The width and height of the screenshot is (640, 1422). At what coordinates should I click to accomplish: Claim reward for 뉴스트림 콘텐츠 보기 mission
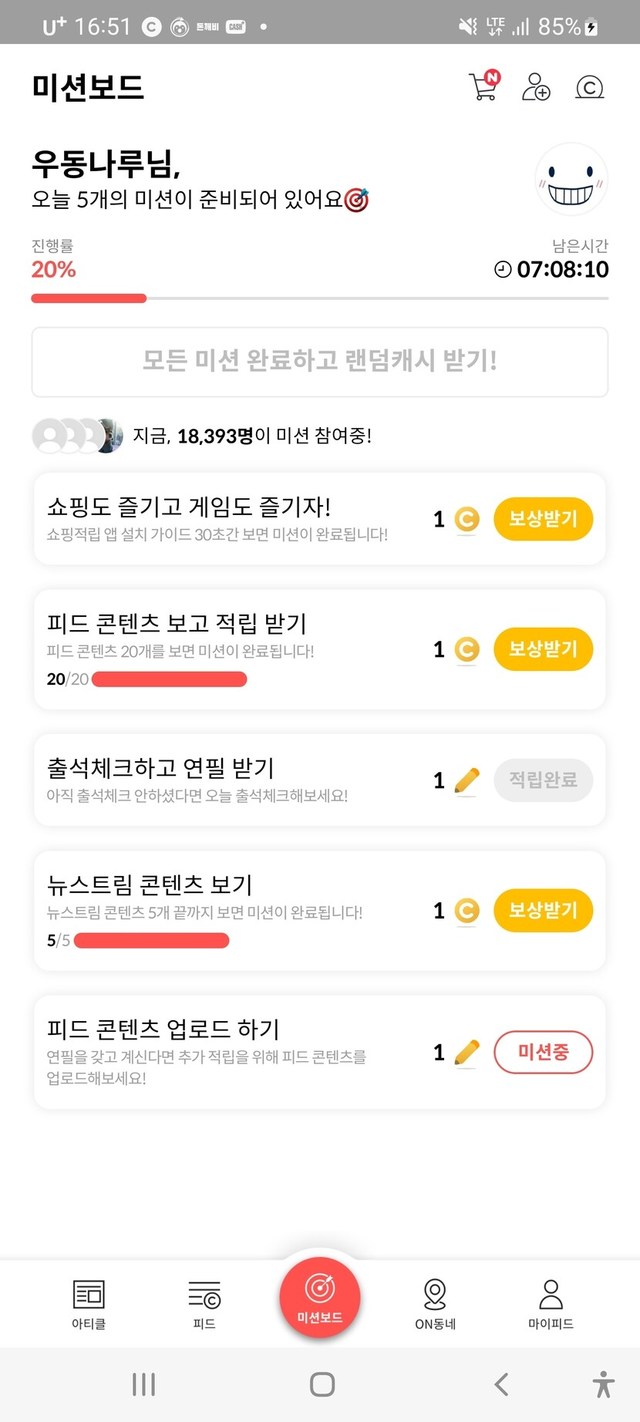tap(543, 911)
